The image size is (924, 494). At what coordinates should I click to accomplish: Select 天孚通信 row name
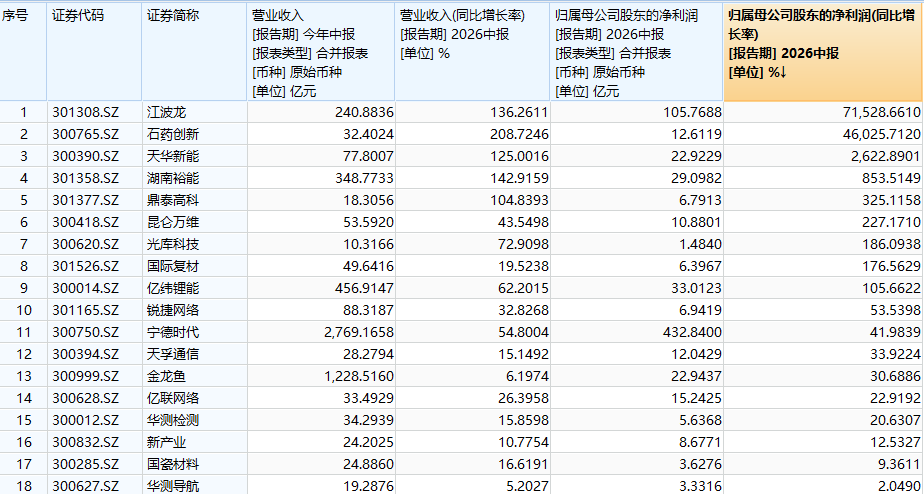point(173,354)
